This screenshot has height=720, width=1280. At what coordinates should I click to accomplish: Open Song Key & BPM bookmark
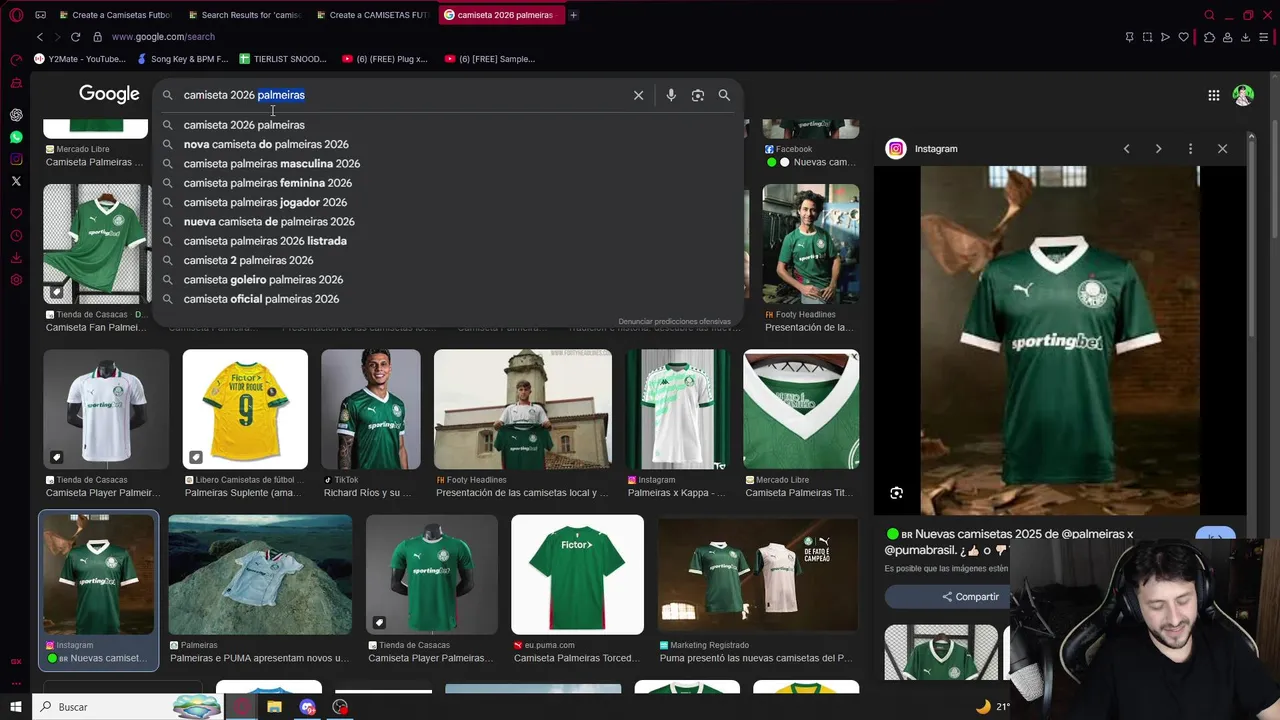click(183, 59)
